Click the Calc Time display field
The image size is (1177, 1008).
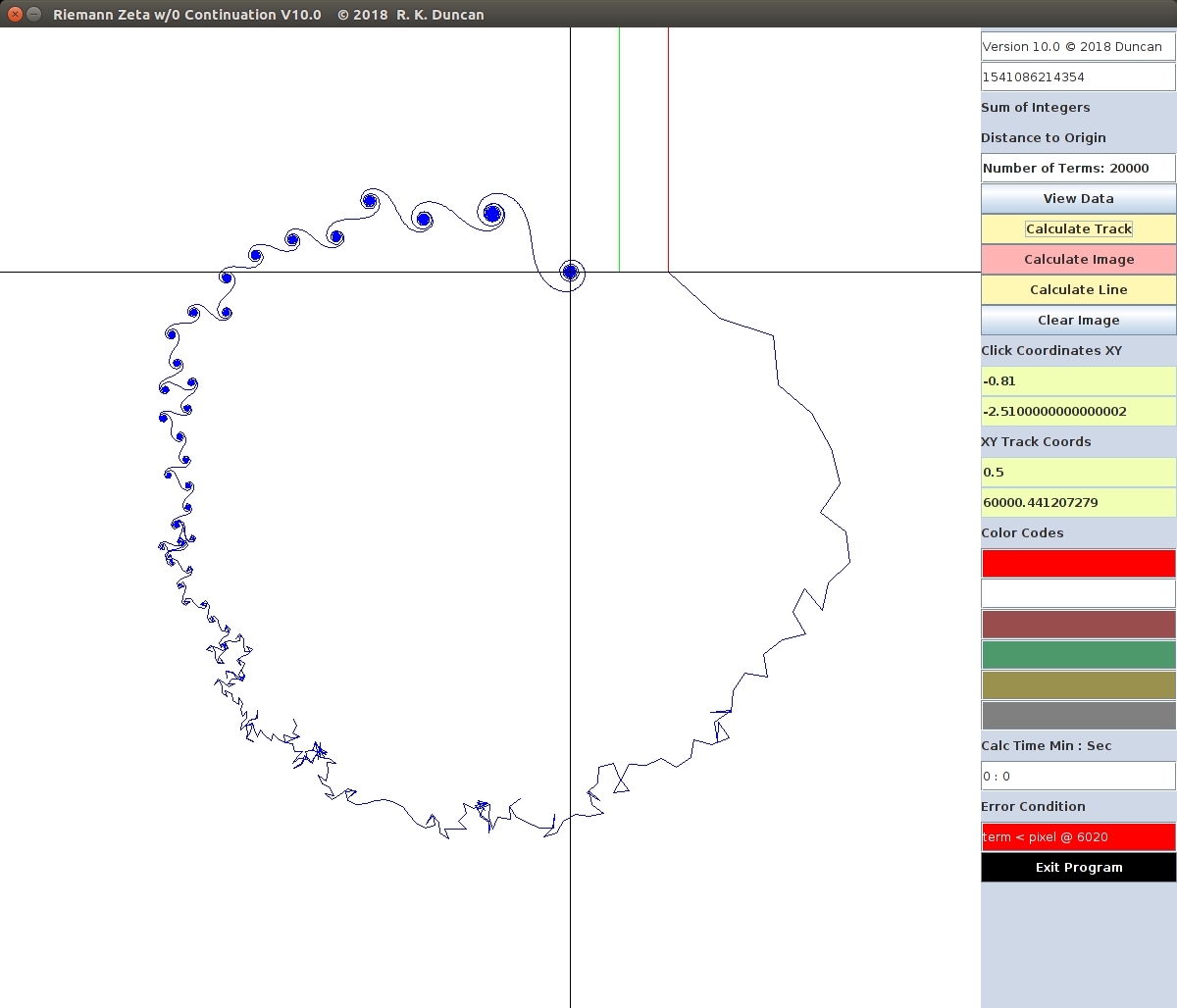click(1078, 776)
